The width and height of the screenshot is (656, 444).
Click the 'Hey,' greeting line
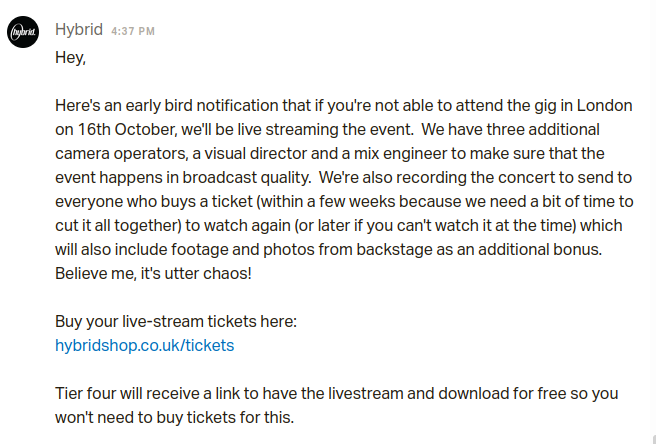click(70, 57)
